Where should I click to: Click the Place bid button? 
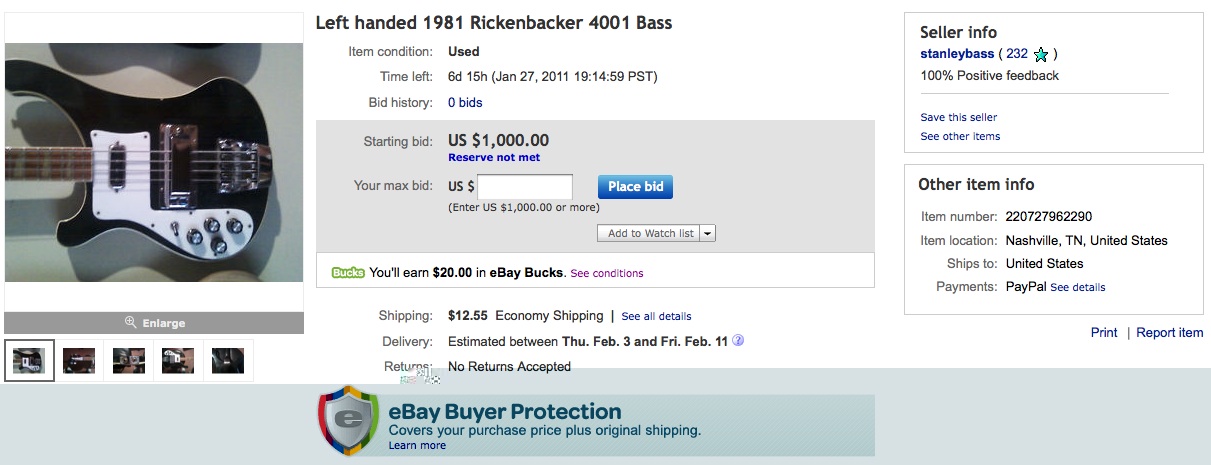tap(636, 187)
